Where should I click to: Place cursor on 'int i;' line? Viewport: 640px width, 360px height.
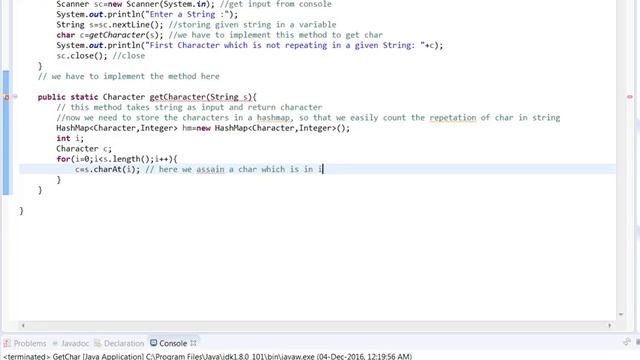coord(70,138)
